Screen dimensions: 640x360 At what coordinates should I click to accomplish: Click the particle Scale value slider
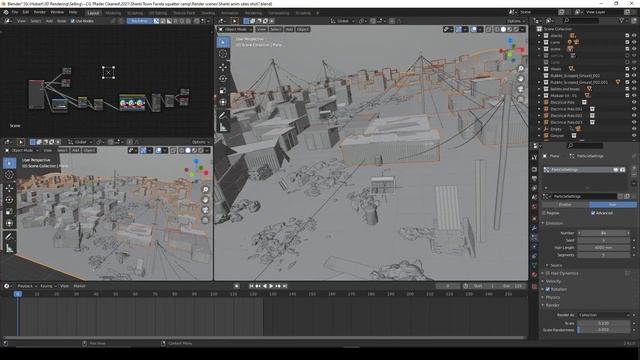pyautogui.click(x=604, y=323)
